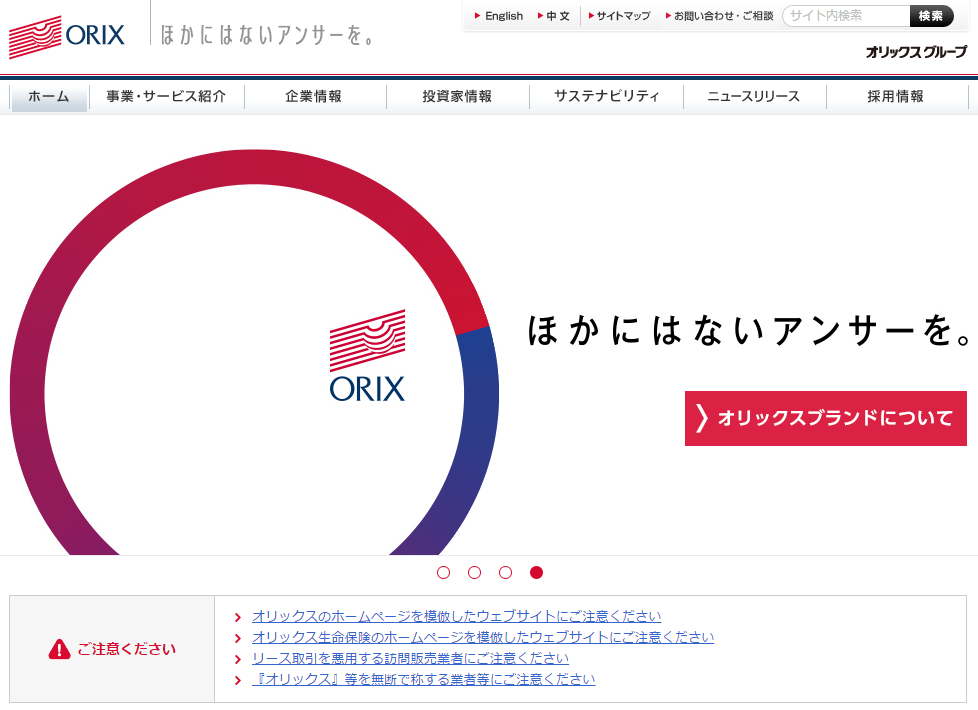The image size is (978, 710).
Task: Click the 検索 search button
Action: click(x=931, y=16)
